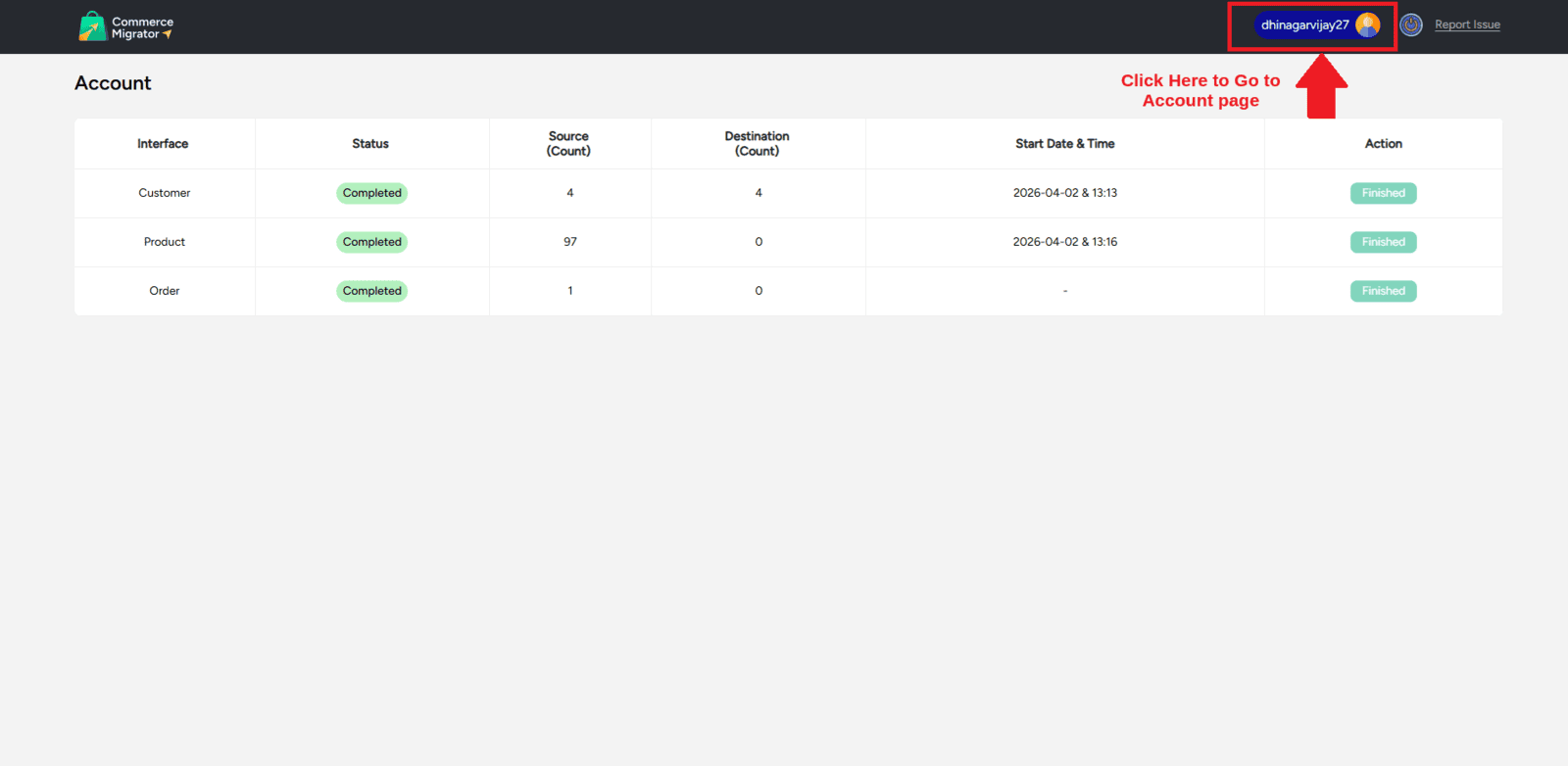This screenshot has height=766, width=1568.
Task: Click Completed status badge for Order
Action: coord(371,291)
